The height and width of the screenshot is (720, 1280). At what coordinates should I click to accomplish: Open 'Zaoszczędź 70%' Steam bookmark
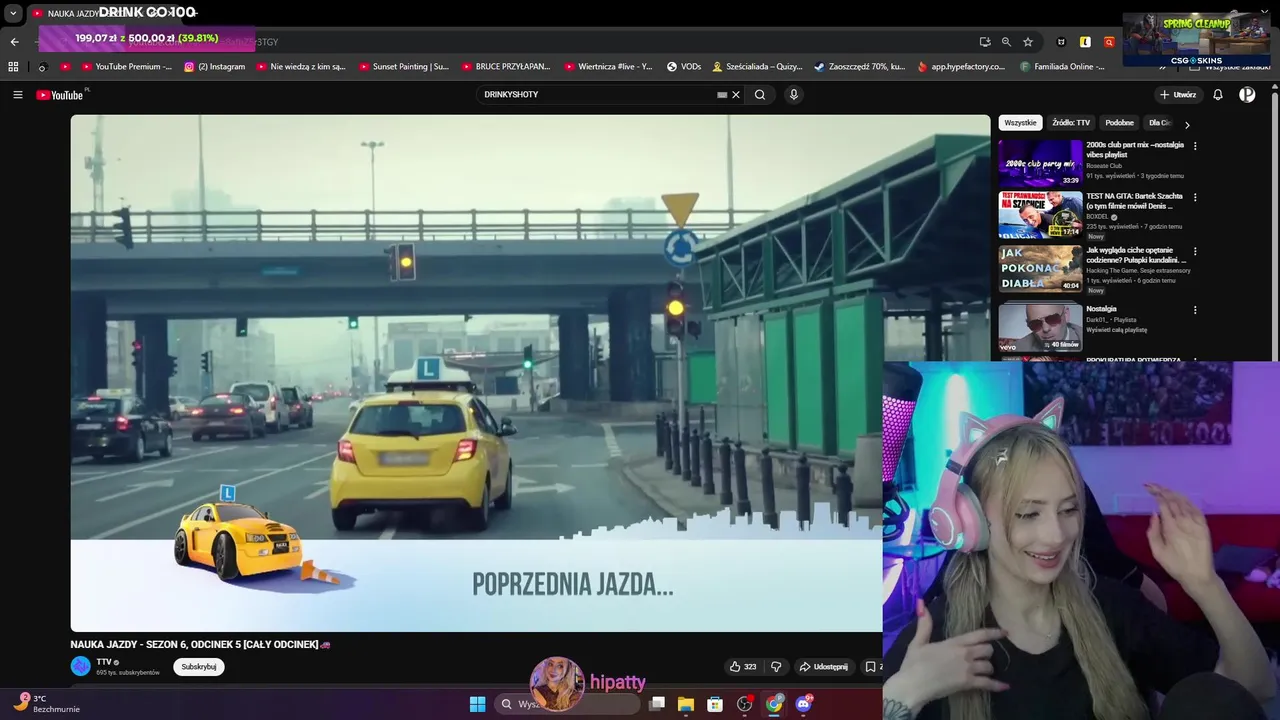point(859,67)
